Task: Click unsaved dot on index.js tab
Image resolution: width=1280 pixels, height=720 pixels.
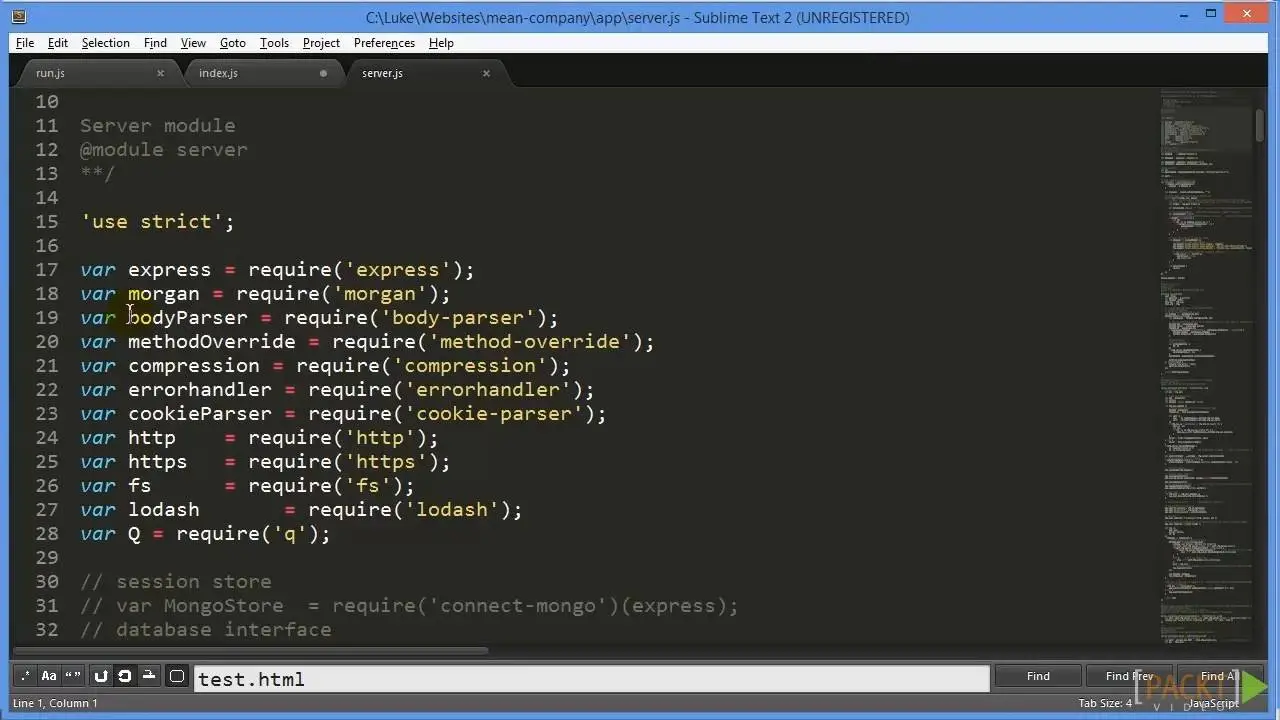Action: pos(323,73)
